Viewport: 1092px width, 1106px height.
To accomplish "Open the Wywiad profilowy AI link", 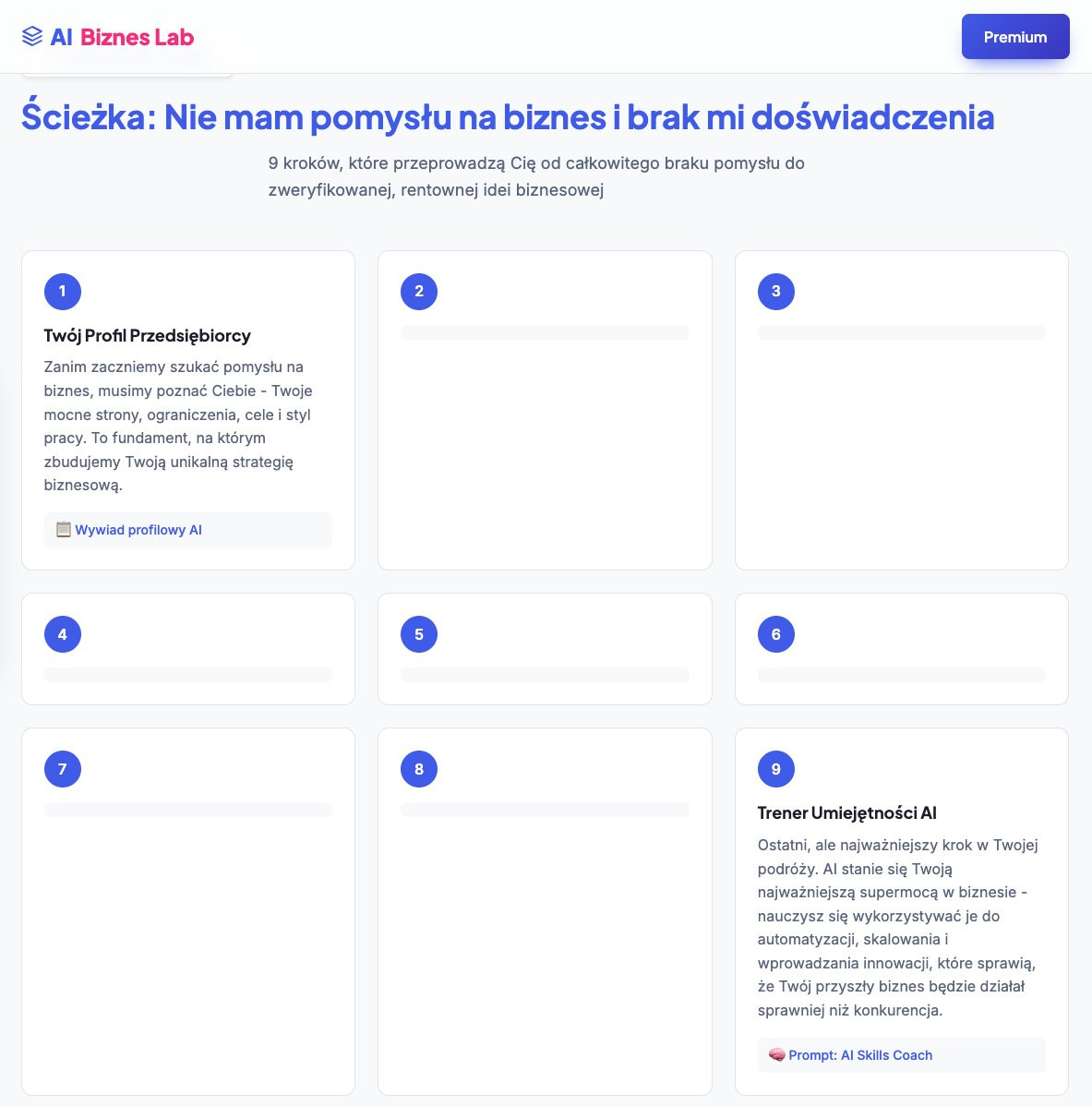I will tap(138, 530).
